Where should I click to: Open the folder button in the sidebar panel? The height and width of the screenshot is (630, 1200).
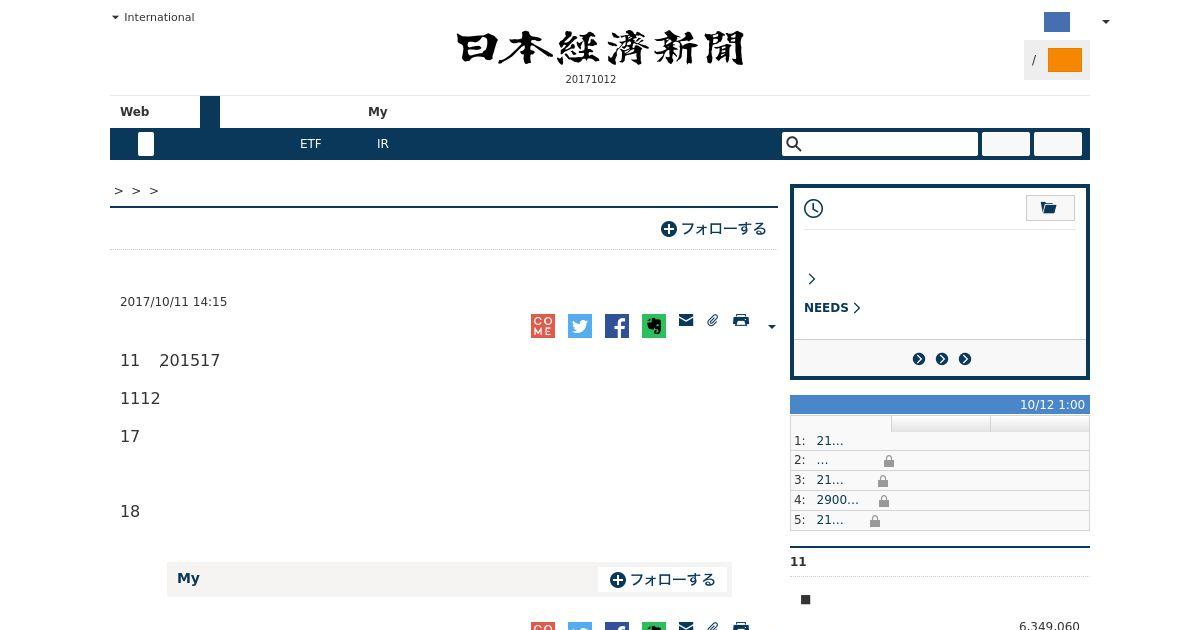[x=1050, y=208]
